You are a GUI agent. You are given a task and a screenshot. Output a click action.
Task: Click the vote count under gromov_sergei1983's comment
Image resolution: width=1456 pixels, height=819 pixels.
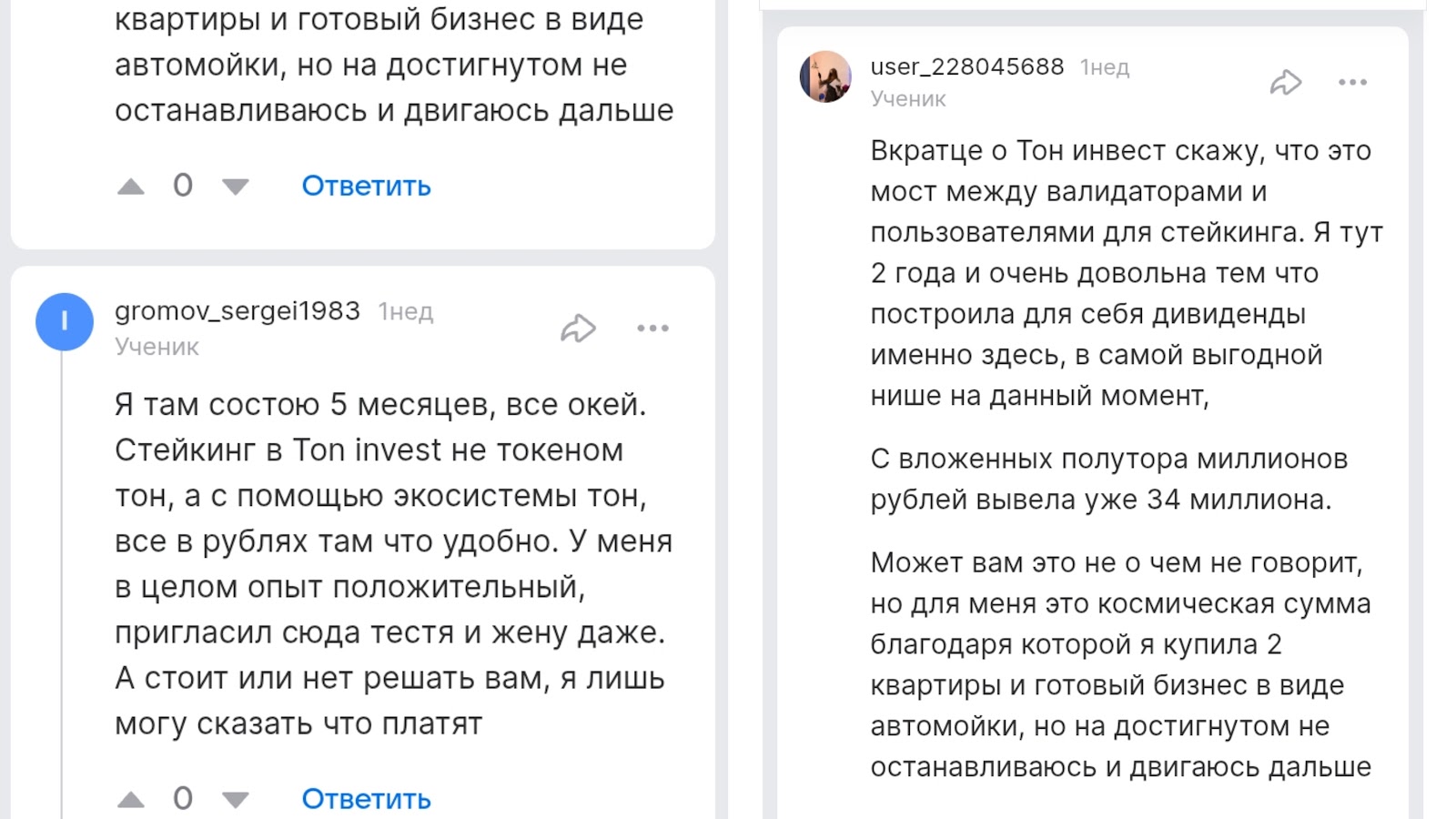coord(183,798)
